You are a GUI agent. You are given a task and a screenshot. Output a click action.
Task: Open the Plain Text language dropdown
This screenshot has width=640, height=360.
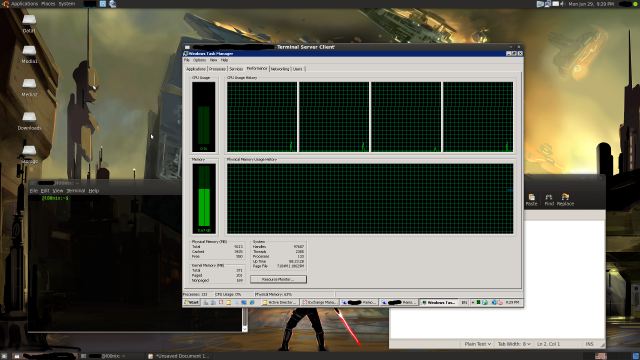[478, 344]
